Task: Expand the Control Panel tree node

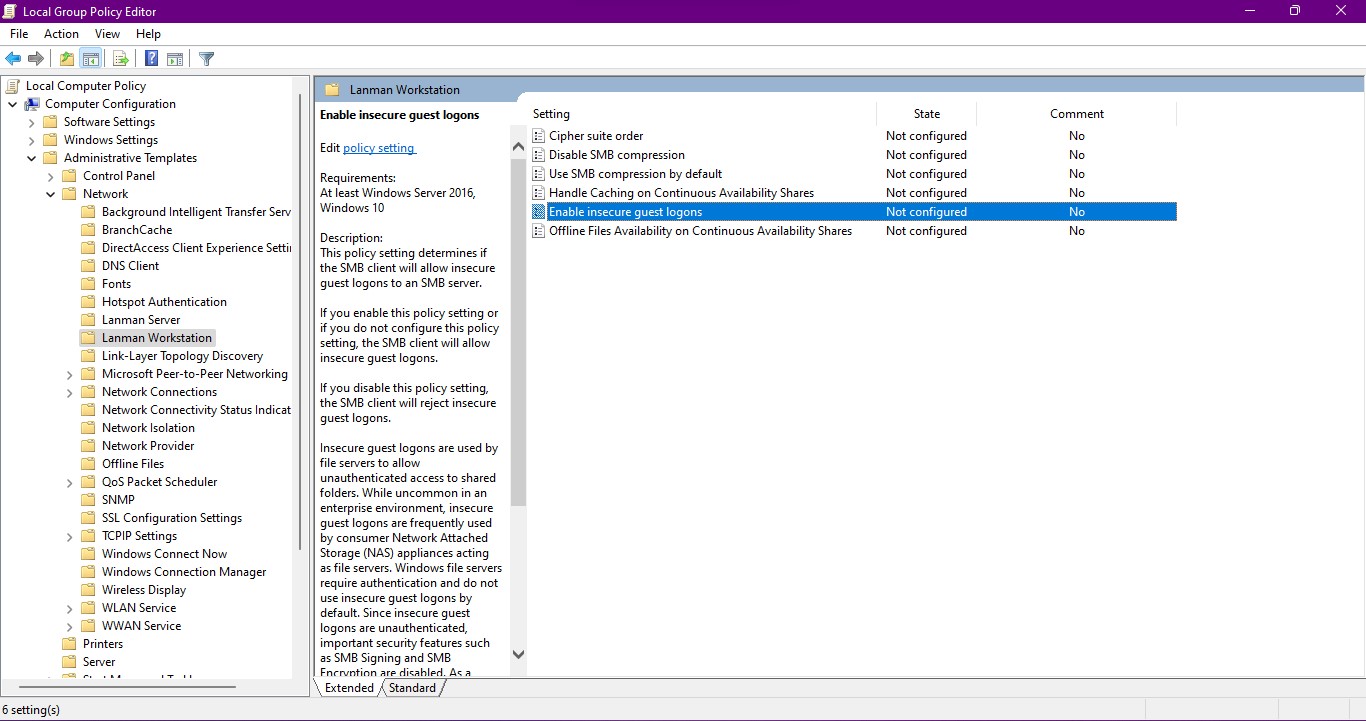Action: pyautogui.click(x=51, y=176)
